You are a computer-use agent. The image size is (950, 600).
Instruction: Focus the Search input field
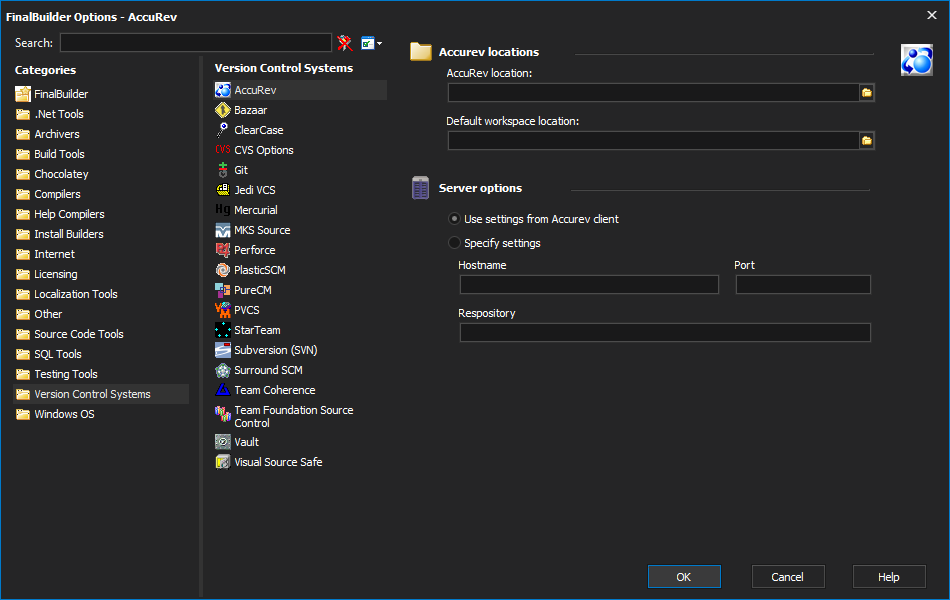click(x=196, y=42)
